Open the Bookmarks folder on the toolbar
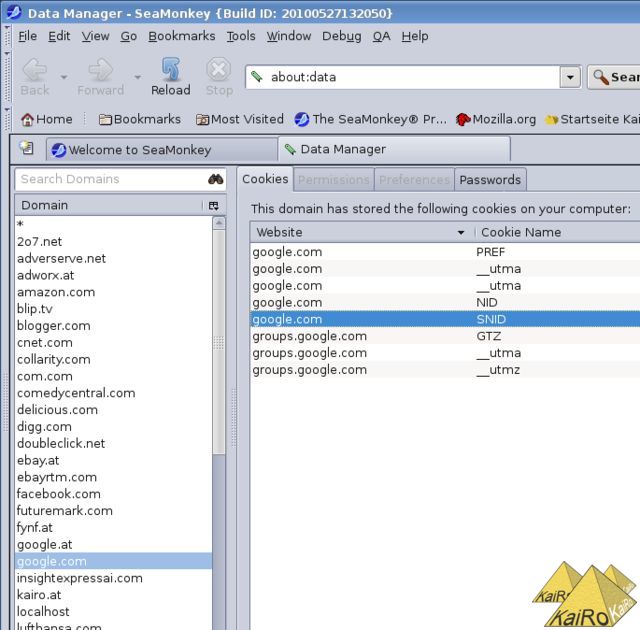Screen dimensions: 640x630 [140, 119]
